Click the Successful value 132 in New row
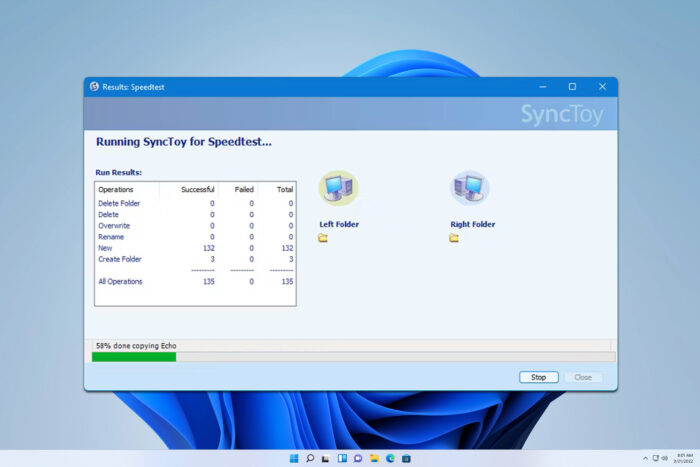 tap(208, 248)
